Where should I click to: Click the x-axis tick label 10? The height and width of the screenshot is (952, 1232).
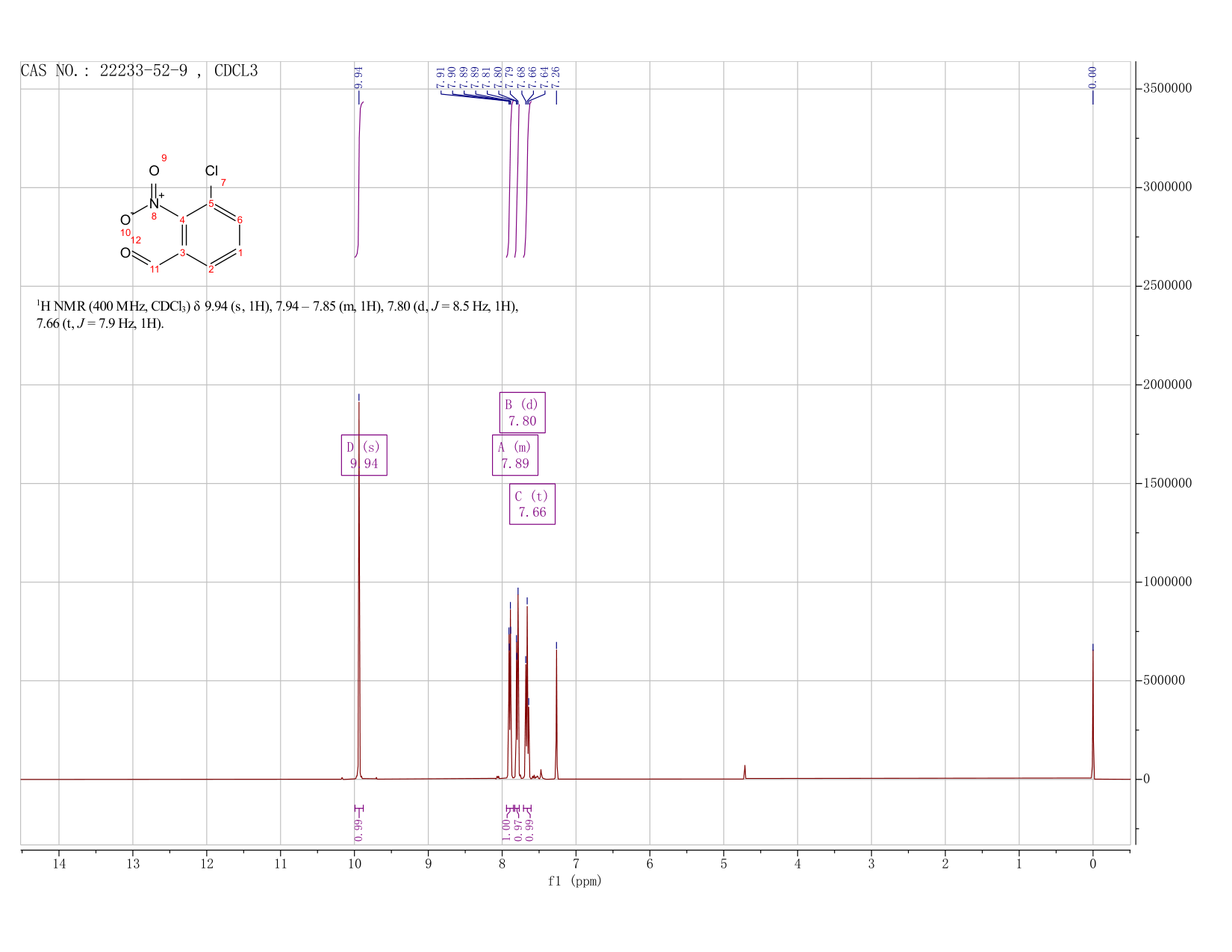coord(355,864)
